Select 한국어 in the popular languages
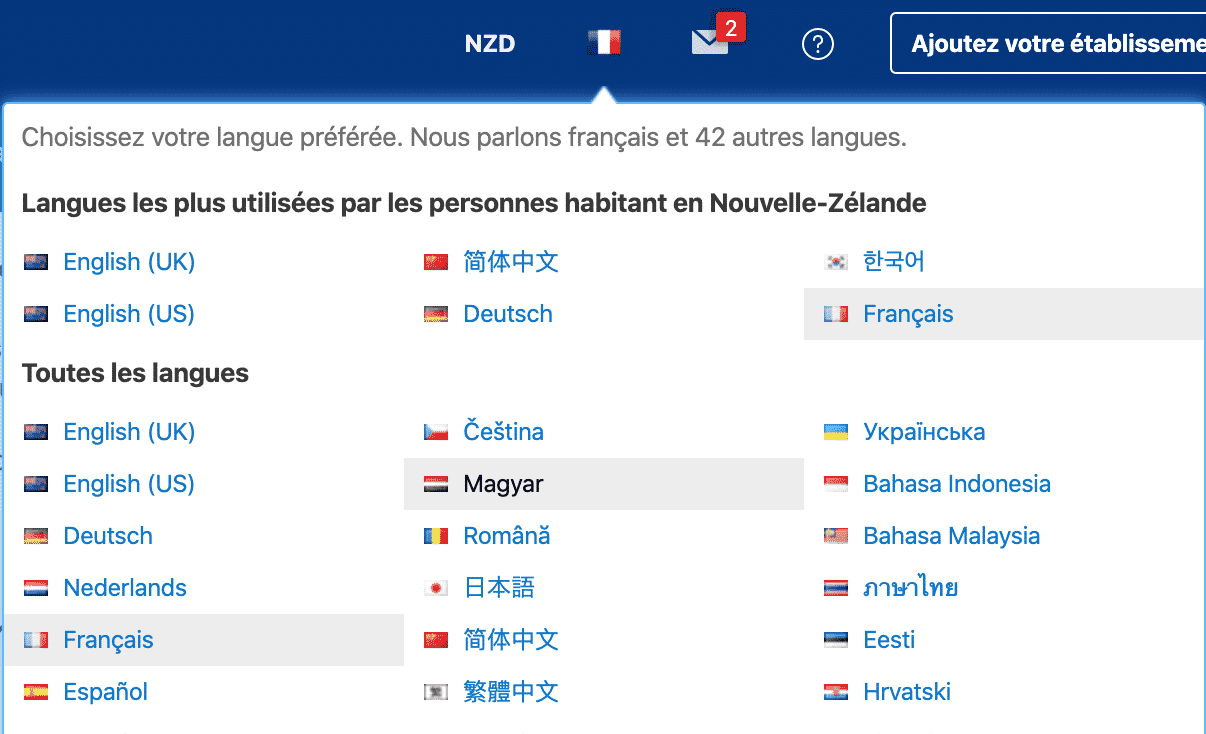Image resolution: width=1206 pixels, height=734 pixels. (x=893, y=262)
